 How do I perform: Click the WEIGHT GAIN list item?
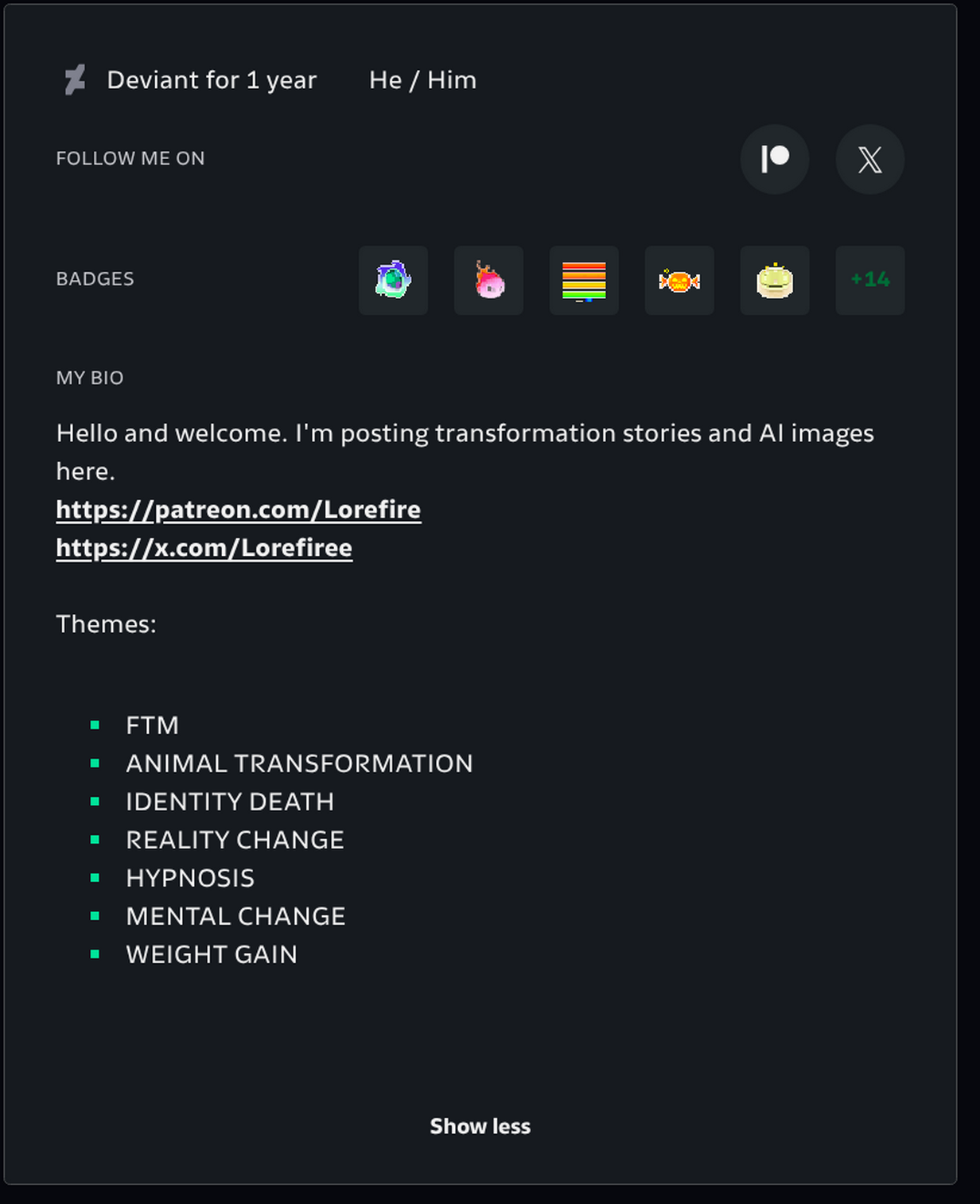pyautogui.click(x=212, y=954)
